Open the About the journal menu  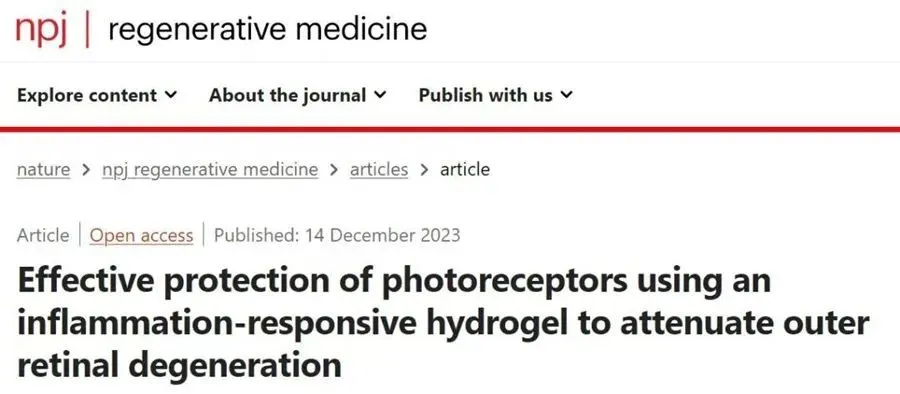298,95
